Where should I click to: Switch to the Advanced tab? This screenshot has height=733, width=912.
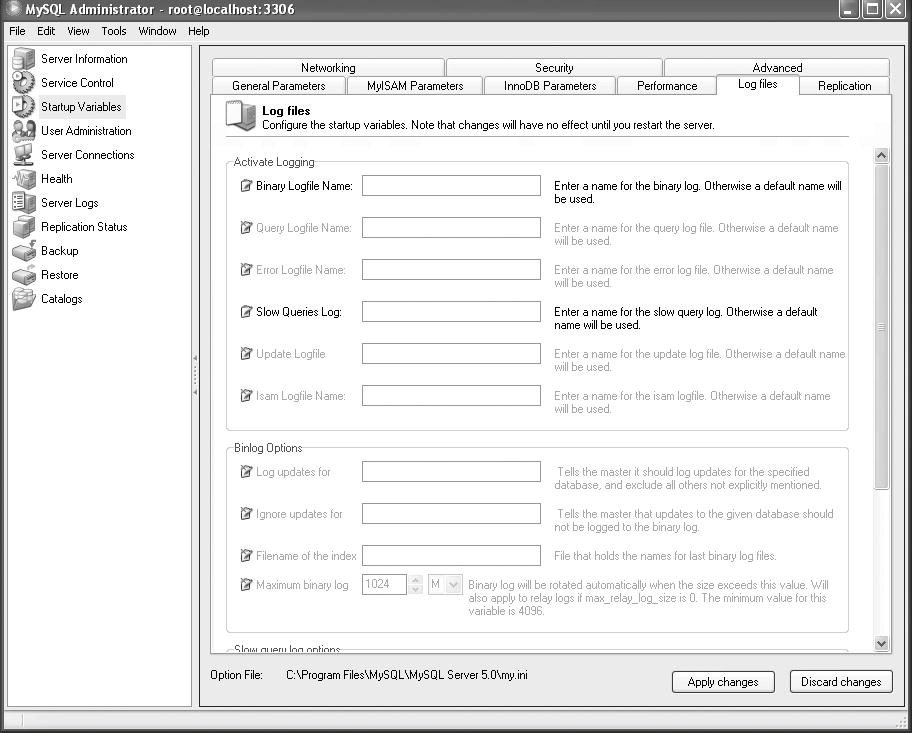point(777,67)
